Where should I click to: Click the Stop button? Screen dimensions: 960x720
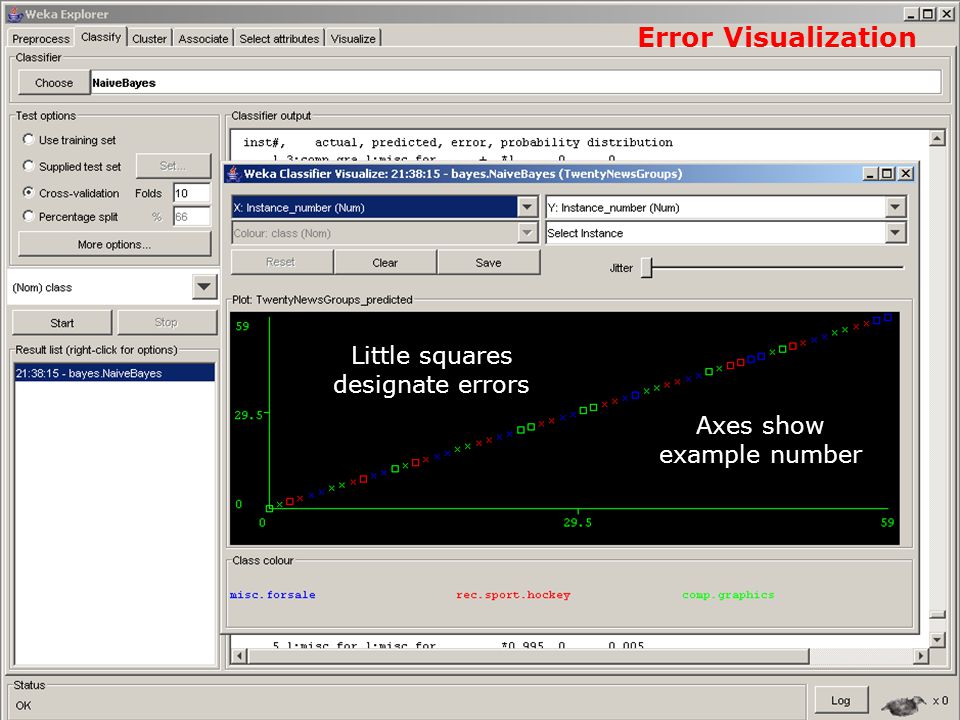(x=167, y=323)
